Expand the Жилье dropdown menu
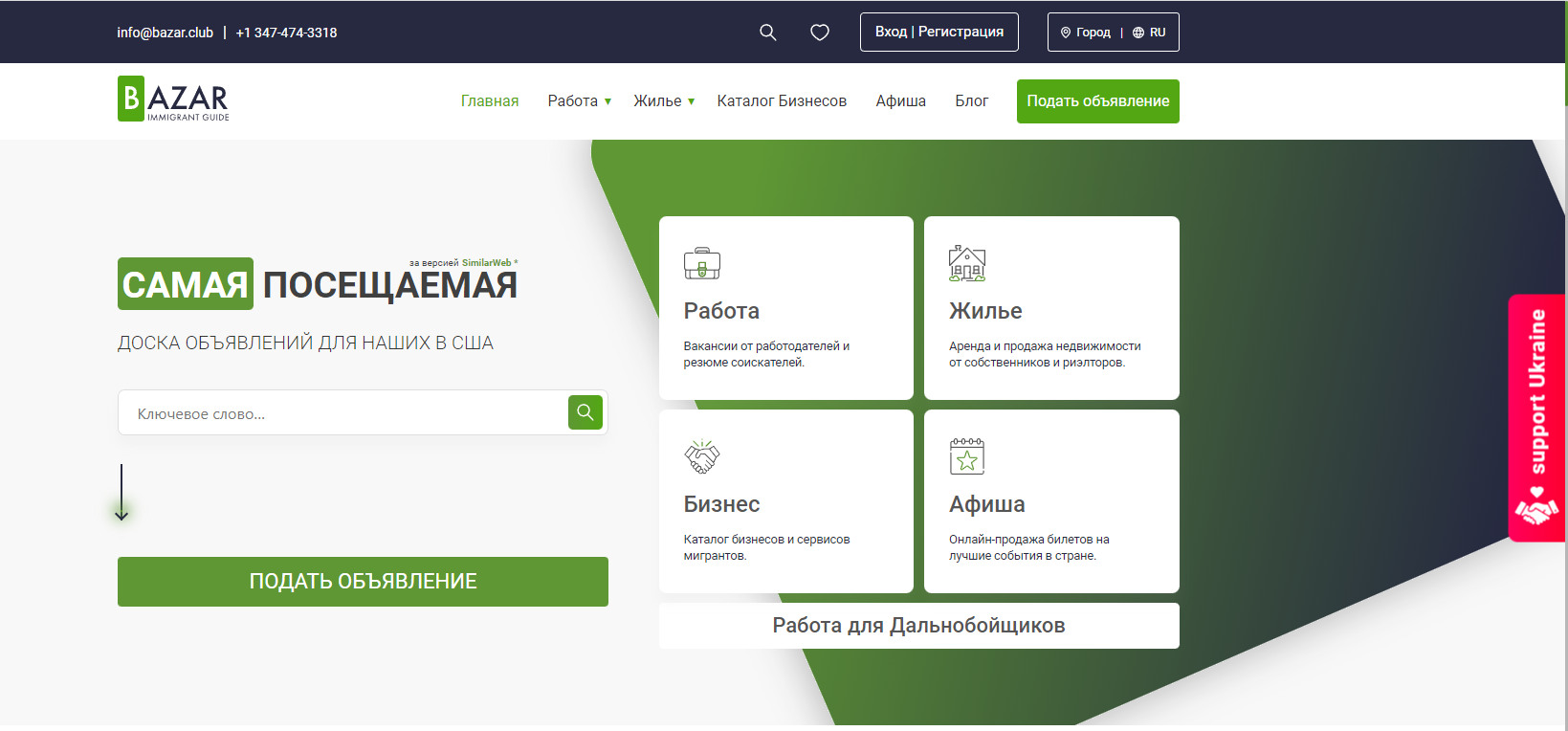Viewport: 1568px width, 731px height. 664,101
